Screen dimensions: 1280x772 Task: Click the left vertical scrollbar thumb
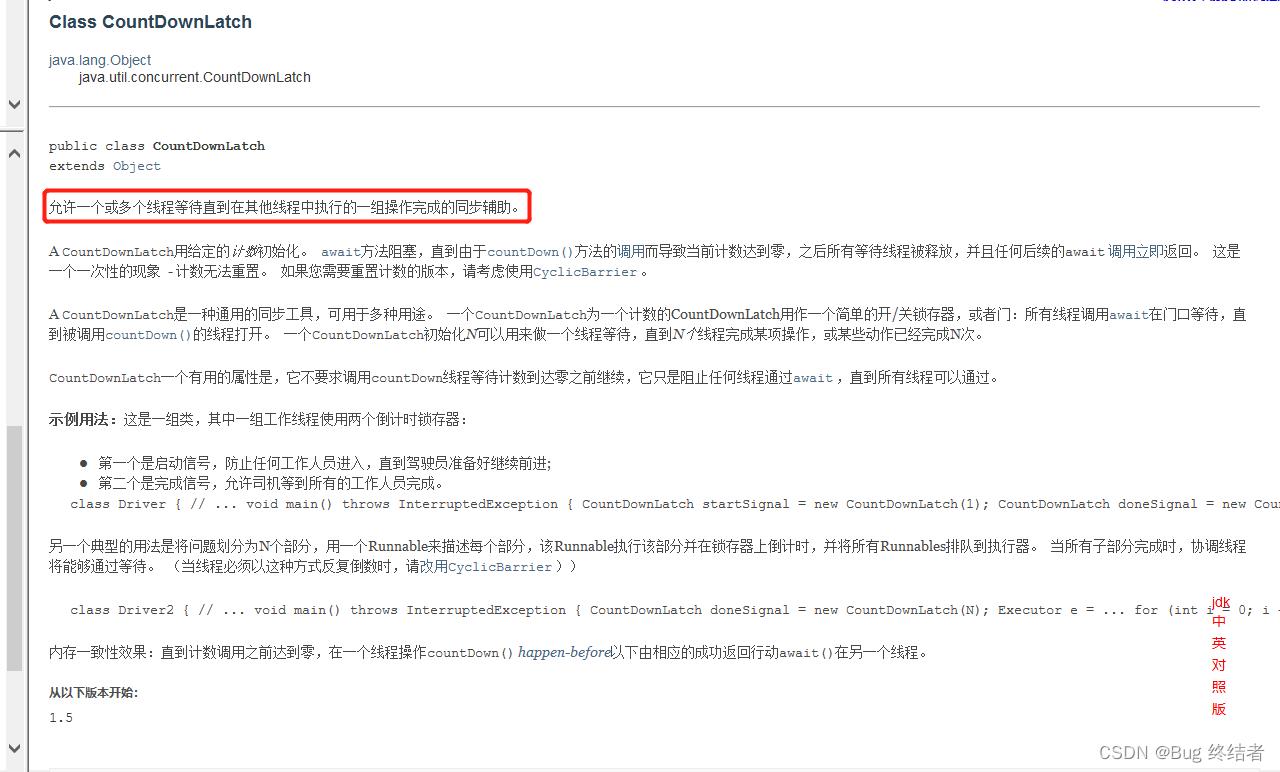coord(14,548)
